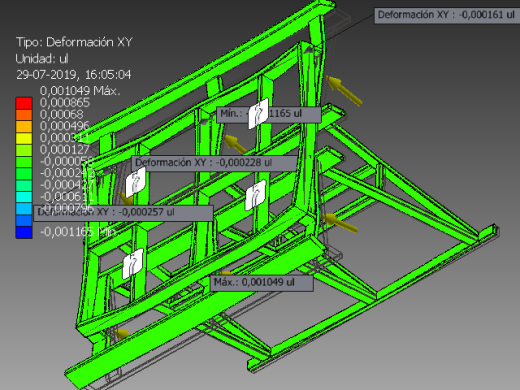
Task: Click the yellow swatch in the color legend
Action: [24, 138]
